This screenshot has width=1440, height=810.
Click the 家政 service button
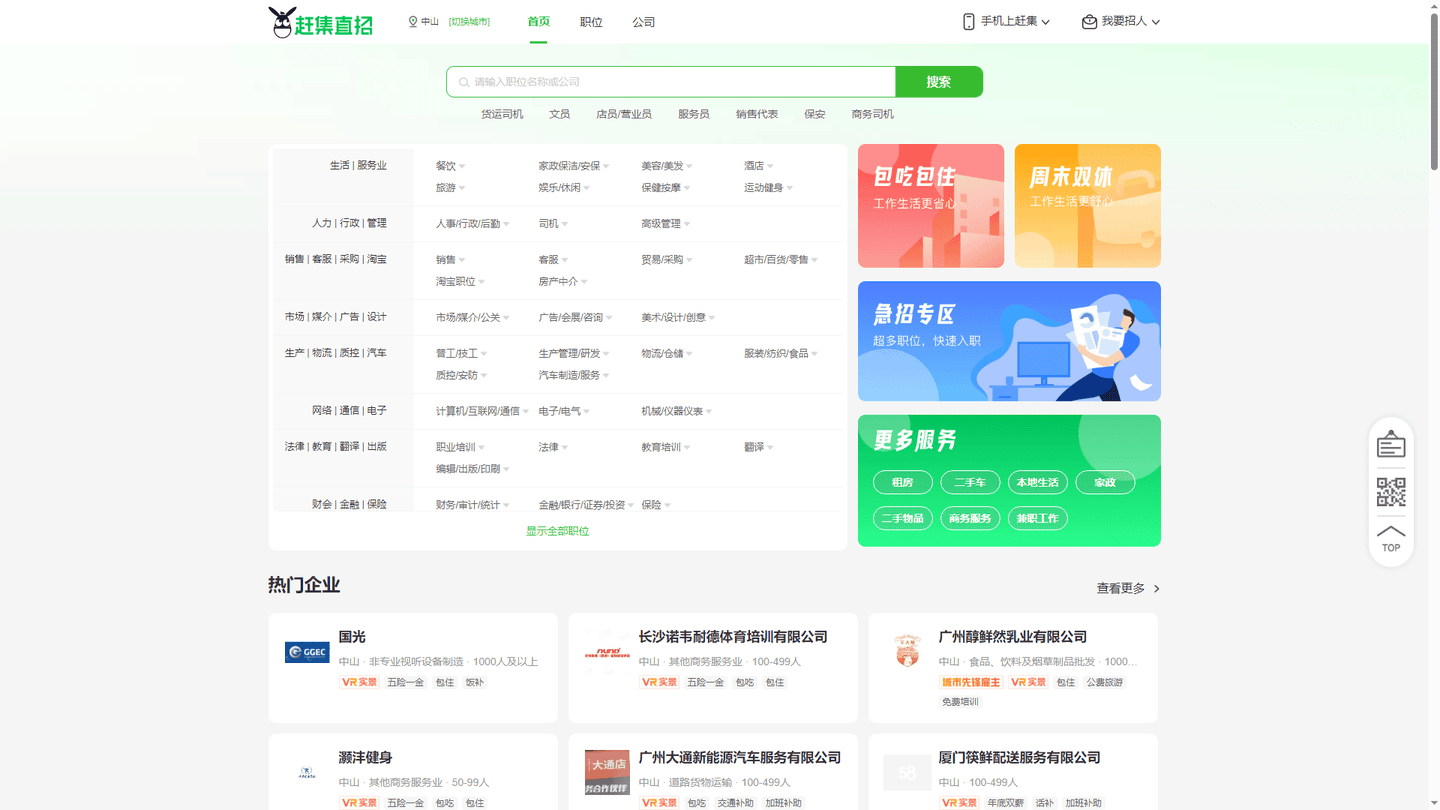click(x=1105, y=483)
